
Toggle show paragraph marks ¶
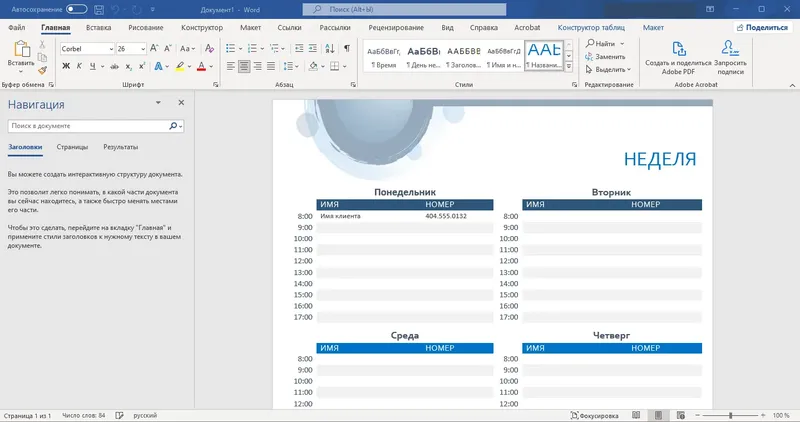point(347,48)
